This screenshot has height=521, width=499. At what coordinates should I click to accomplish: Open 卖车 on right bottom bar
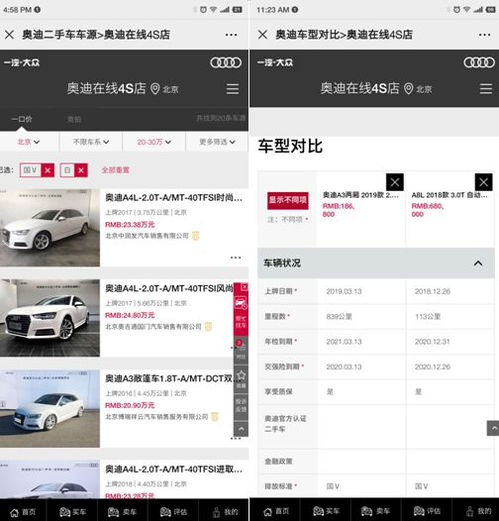(x=376, y=511)
